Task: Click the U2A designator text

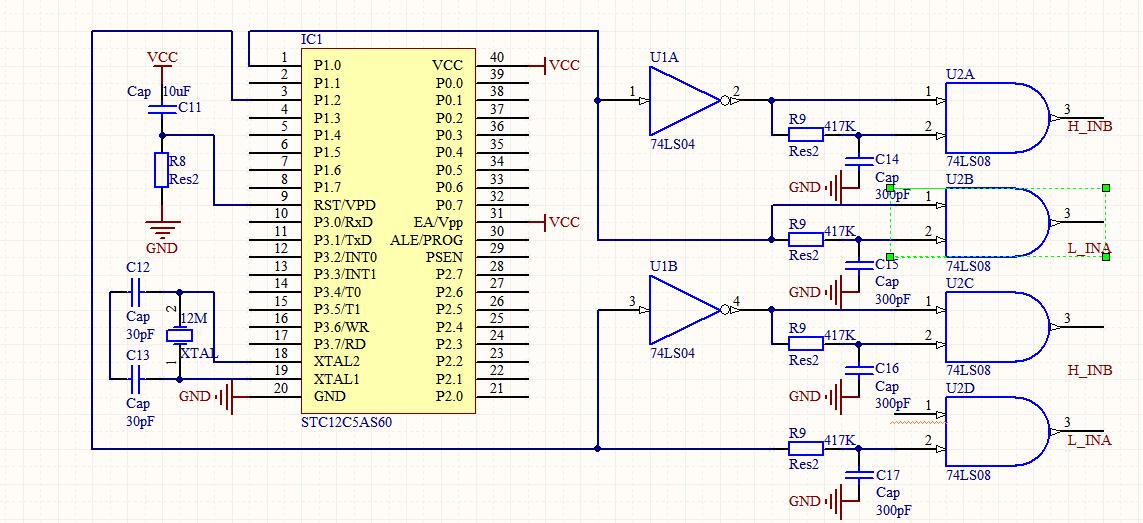Action: point(960,74)
